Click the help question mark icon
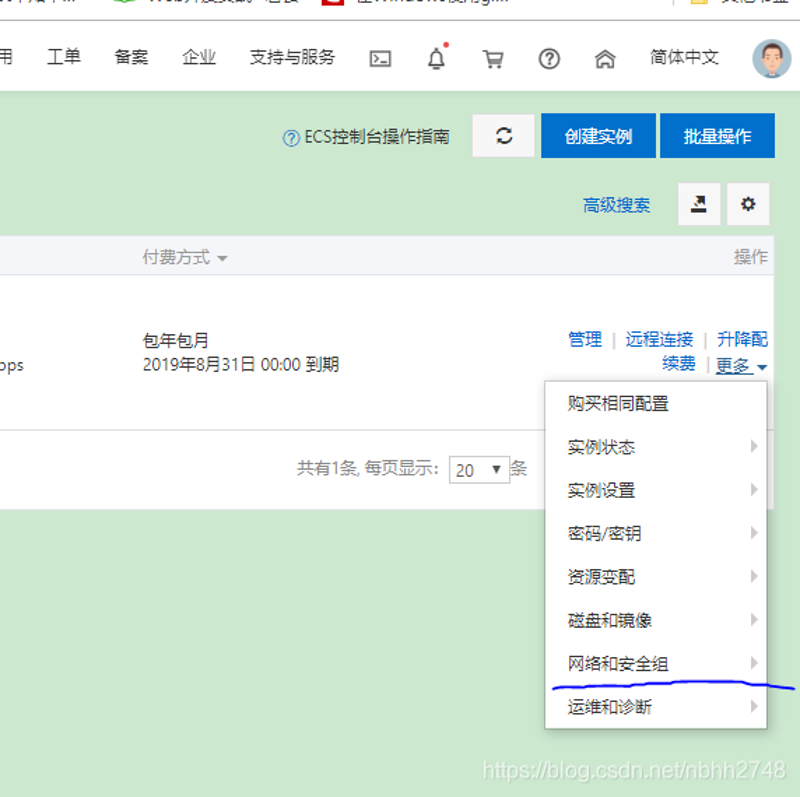 tap(549, 58)
